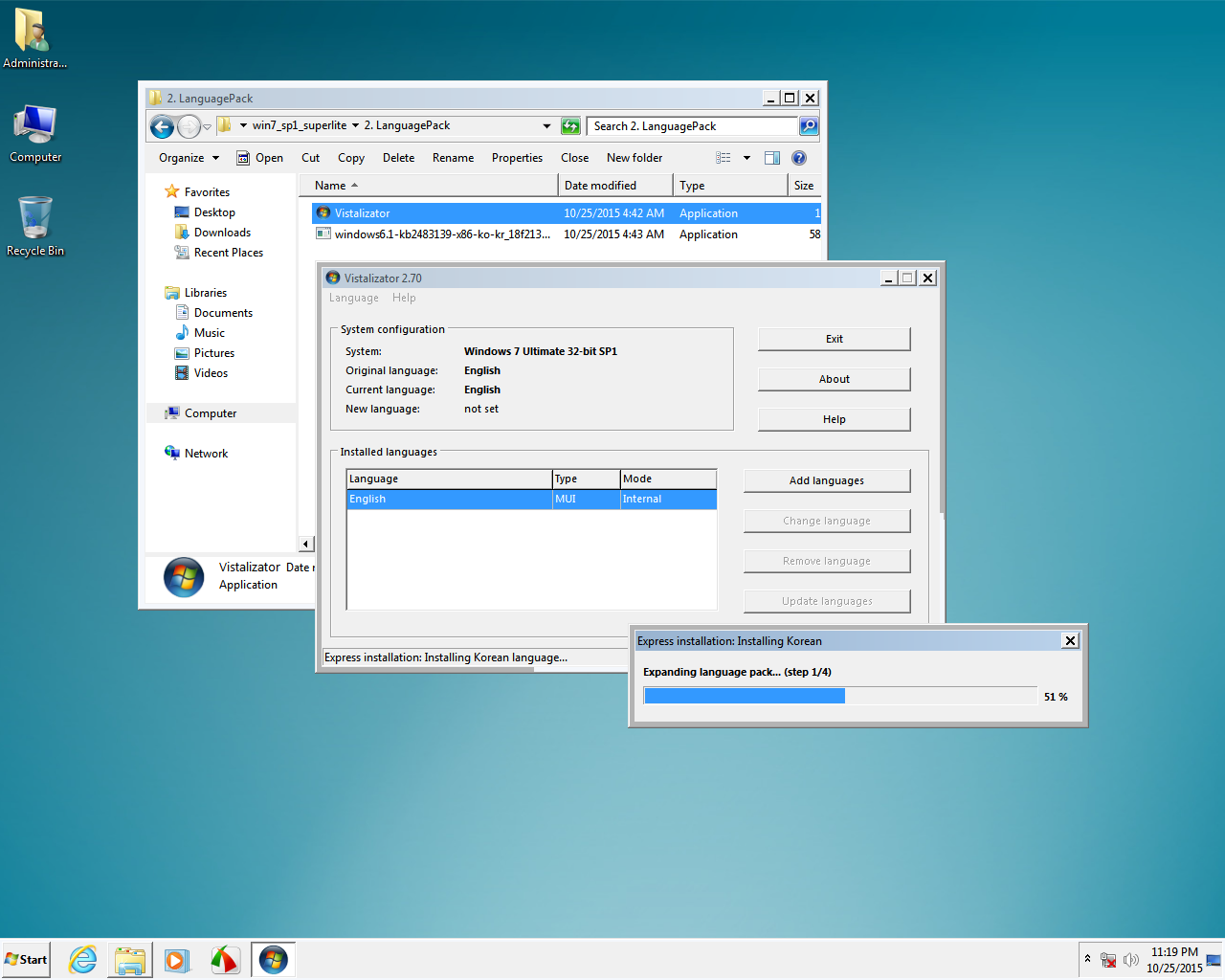
Task: Click the volume speaker tray icon
Action: point(1131,960)
